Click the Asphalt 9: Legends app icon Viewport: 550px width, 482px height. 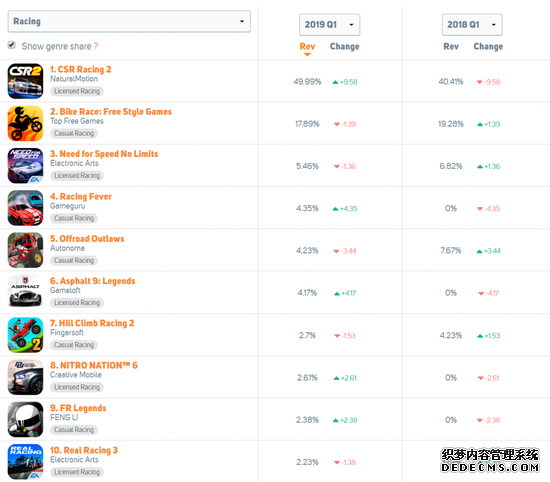(26, 293)
